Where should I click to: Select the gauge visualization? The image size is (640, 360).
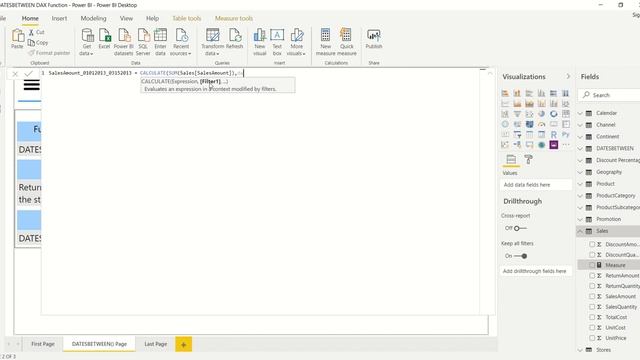pyautogui.click(x=542, y=124)
